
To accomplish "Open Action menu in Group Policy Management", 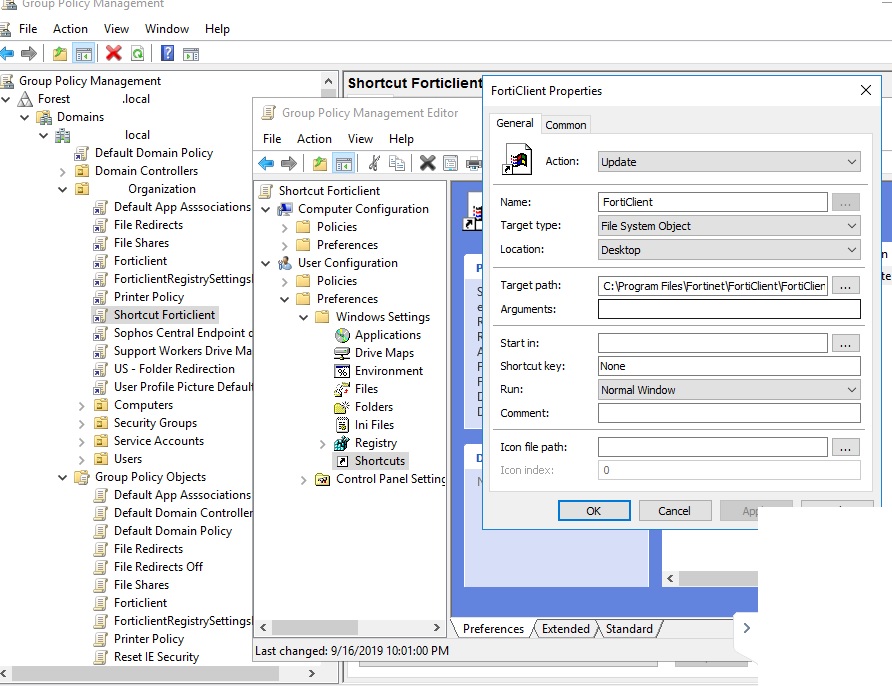I will (x=71, y=29).
